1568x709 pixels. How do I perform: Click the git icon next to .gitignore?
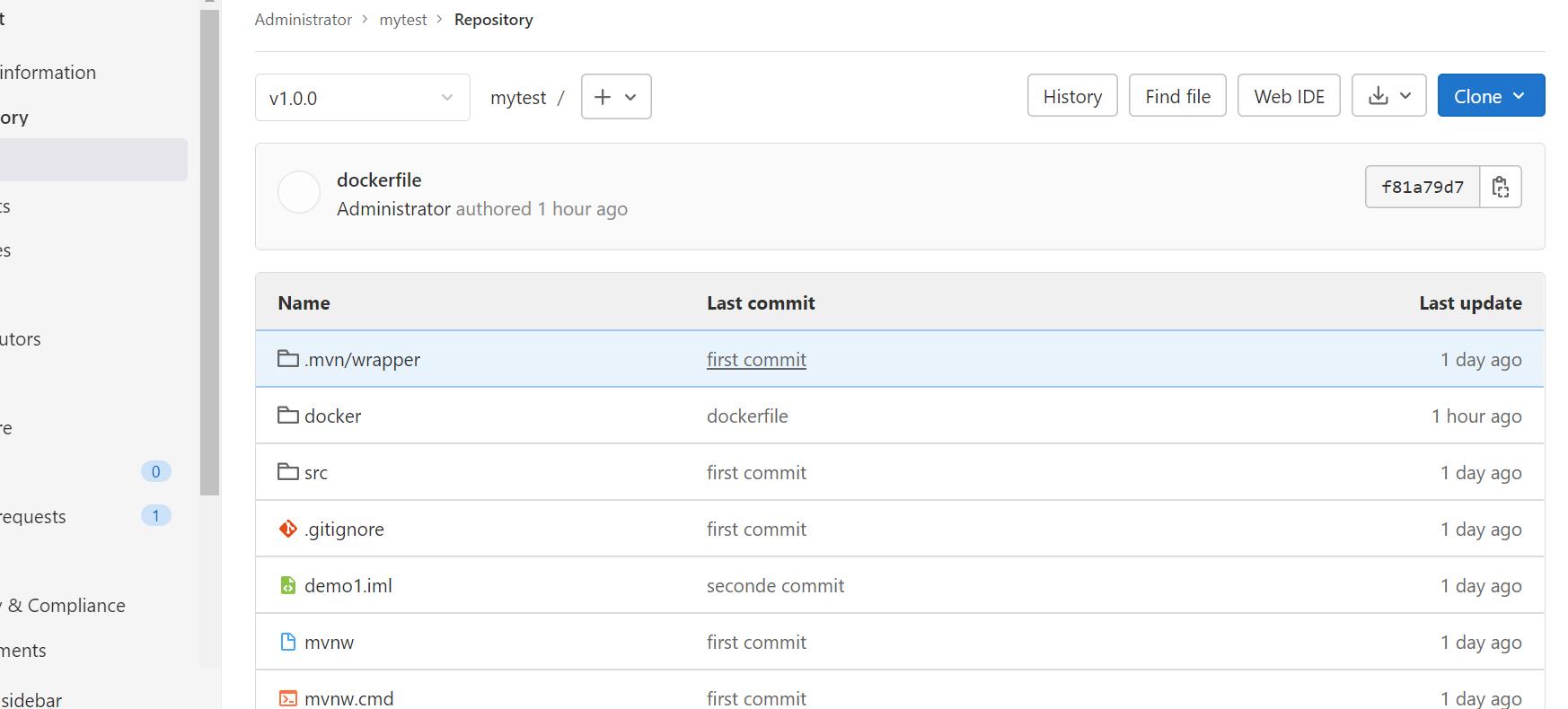point(288,529)
